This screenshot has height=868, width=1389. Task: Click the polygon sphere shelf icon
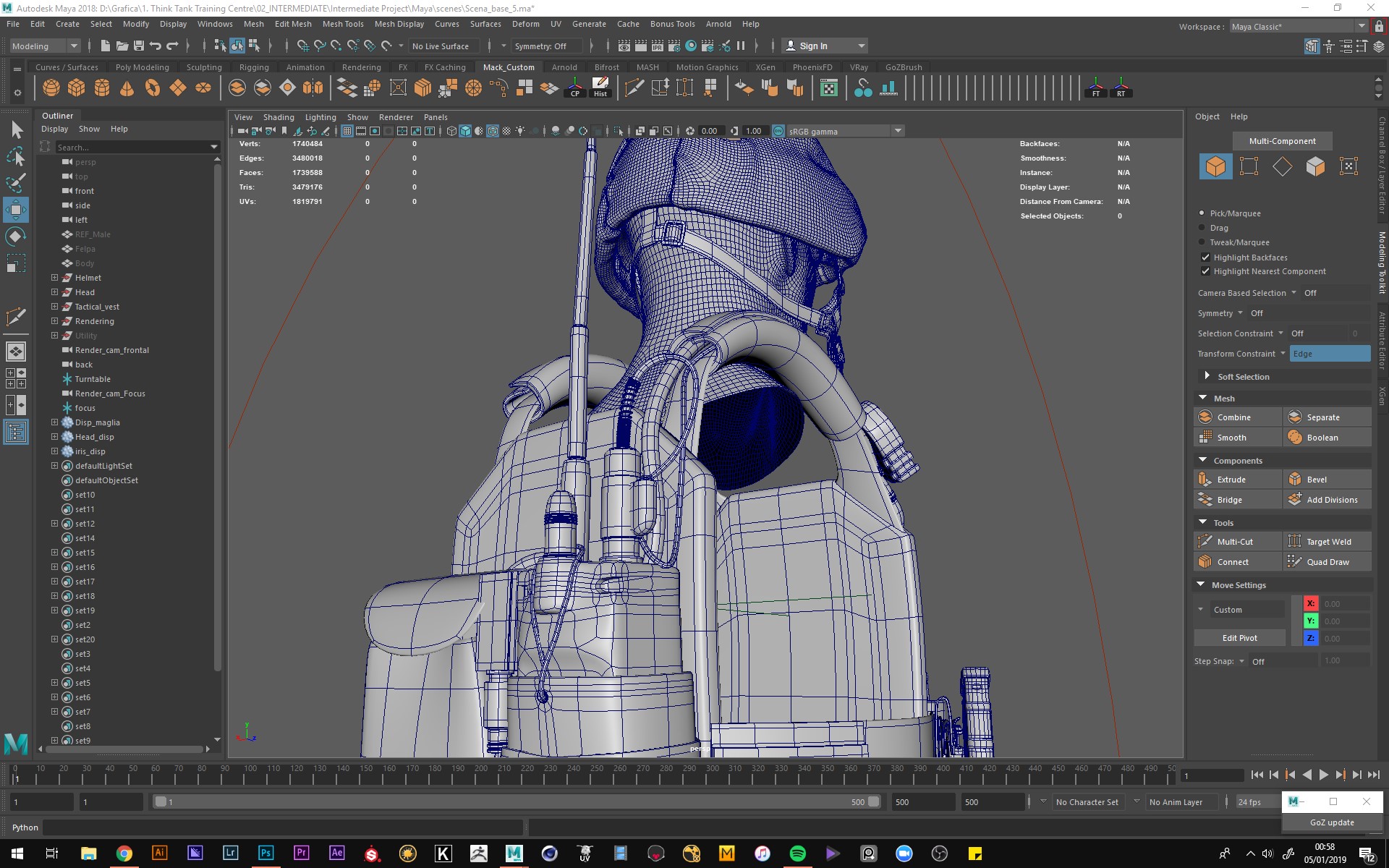pos(51,88)
